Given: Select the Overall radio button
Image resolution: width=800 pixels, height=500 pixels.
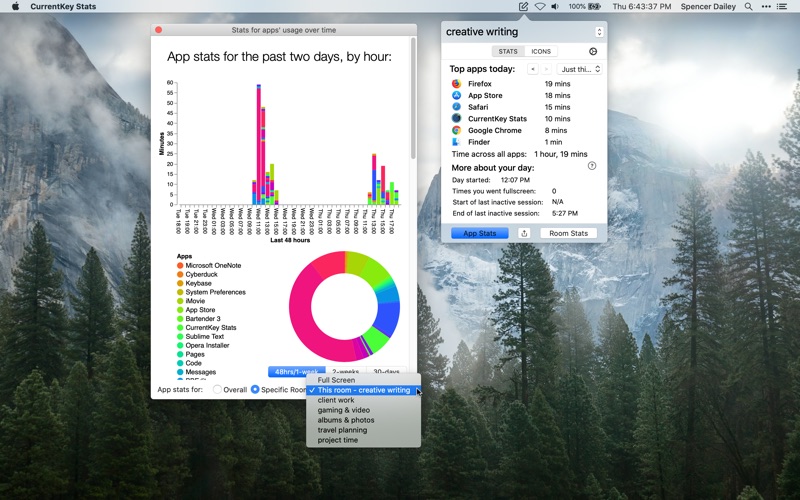Looking at the screenshot, I should pos(217,389).
